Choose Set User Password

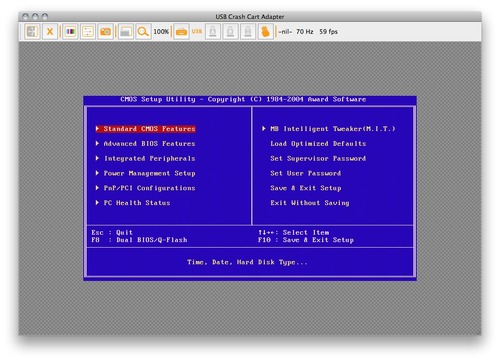pos(306,173)
